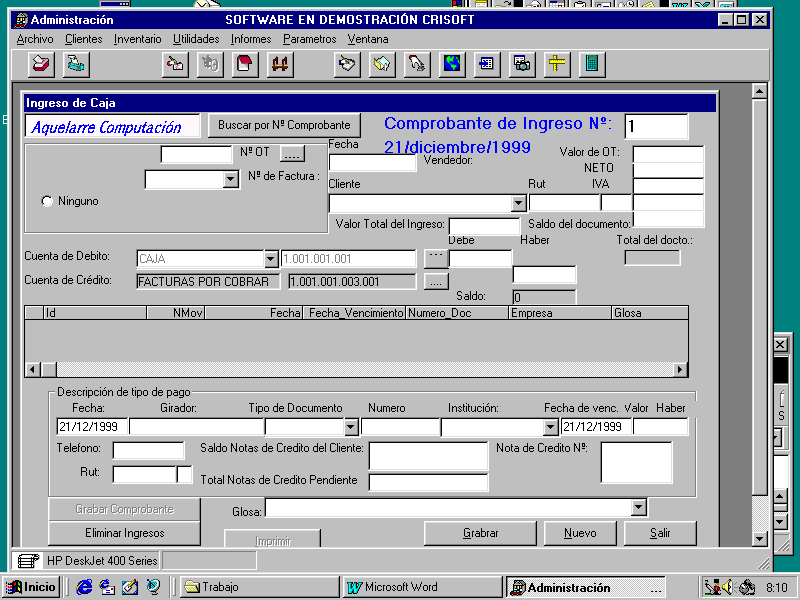
Task: Select the Ninguno radio button
Action: point(47,201)
